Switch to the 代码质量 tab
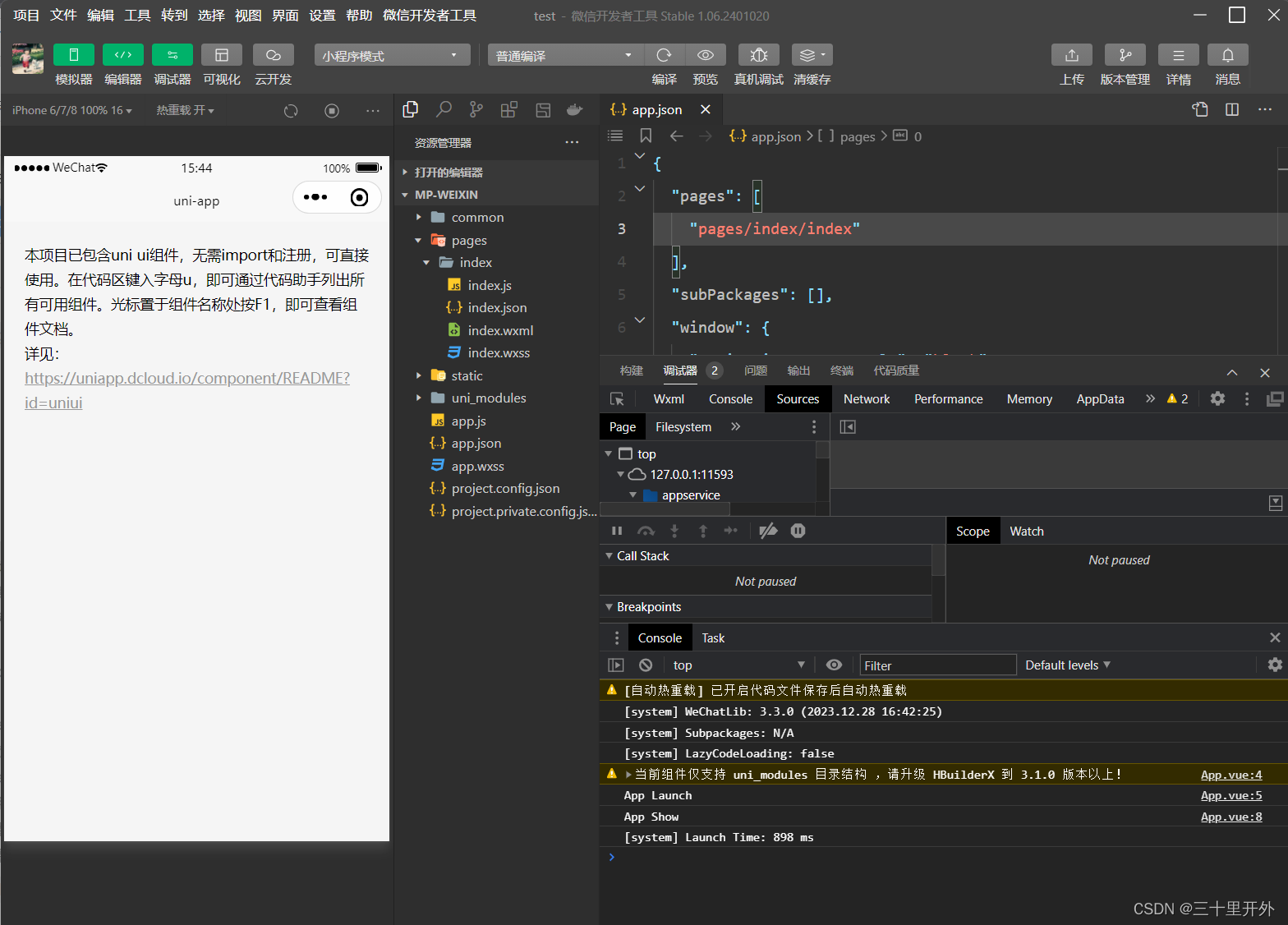The height and width of the screenshot is (925, 1288). (x=896, y=370)
